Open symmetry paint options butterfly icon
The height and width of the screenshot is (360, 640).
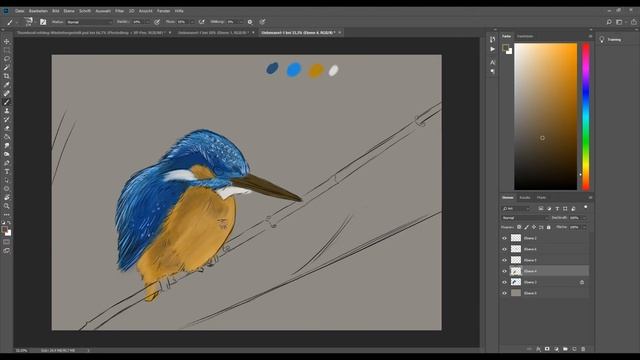[262, 22]
